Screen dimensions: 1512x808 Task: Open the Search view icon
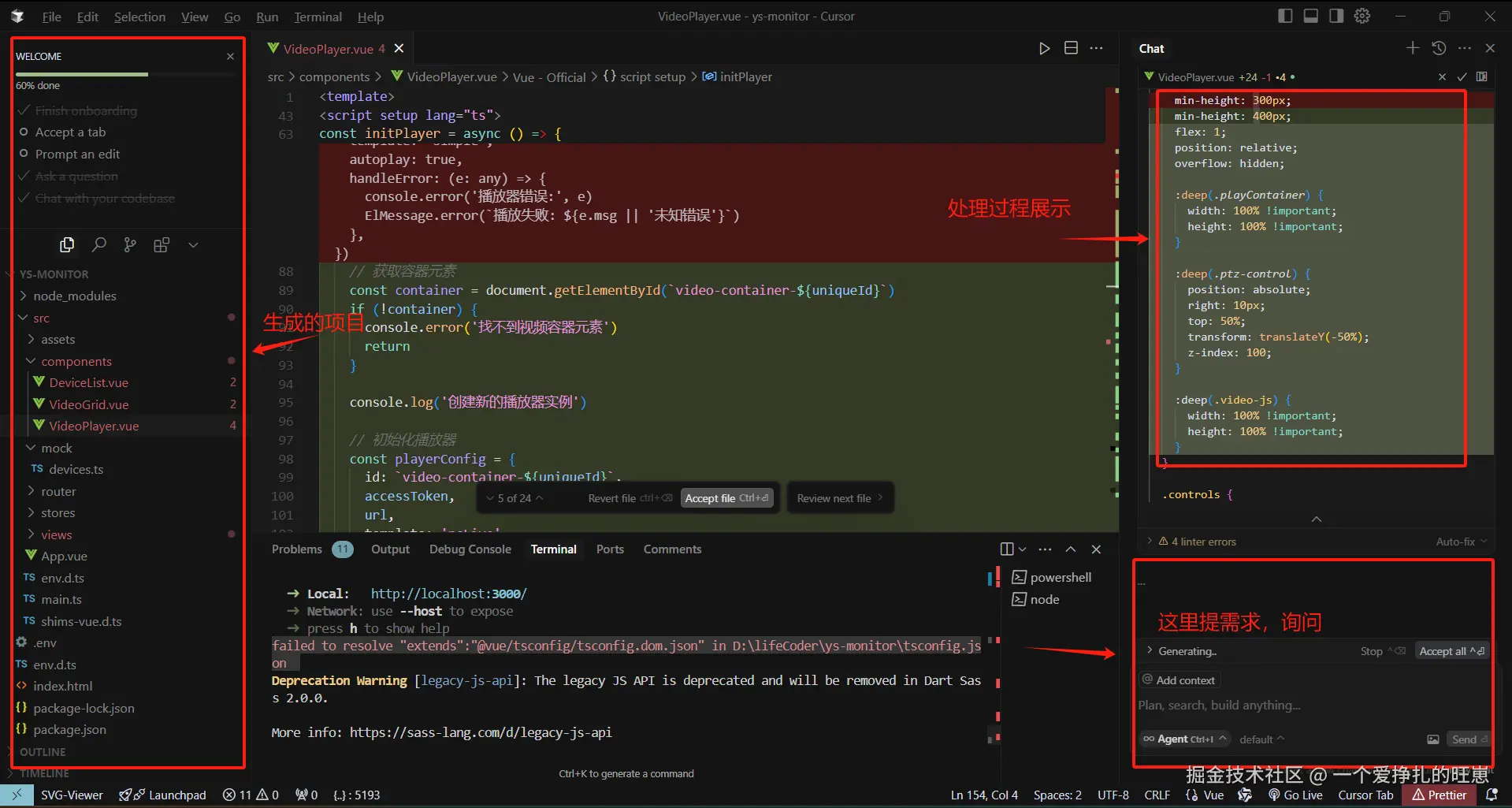pyautogui.click(x=98, y=245)
